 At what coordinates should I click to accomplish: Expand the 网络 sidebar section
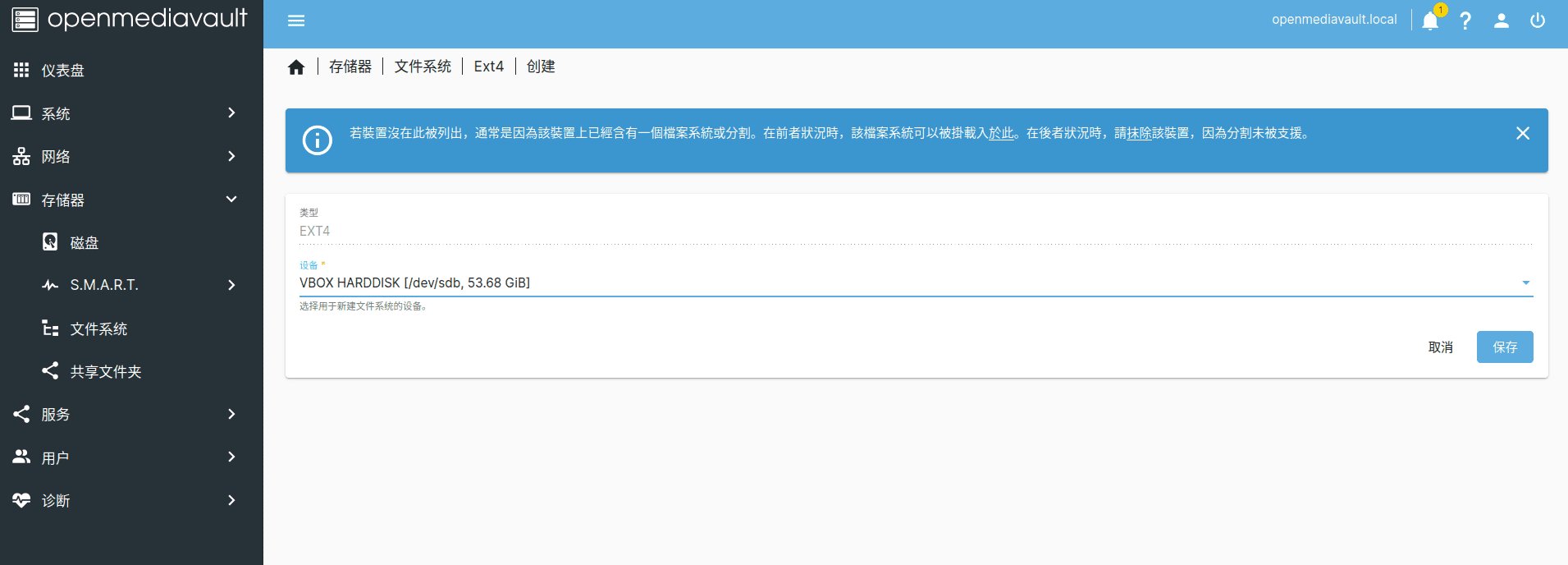click(123, 156)
